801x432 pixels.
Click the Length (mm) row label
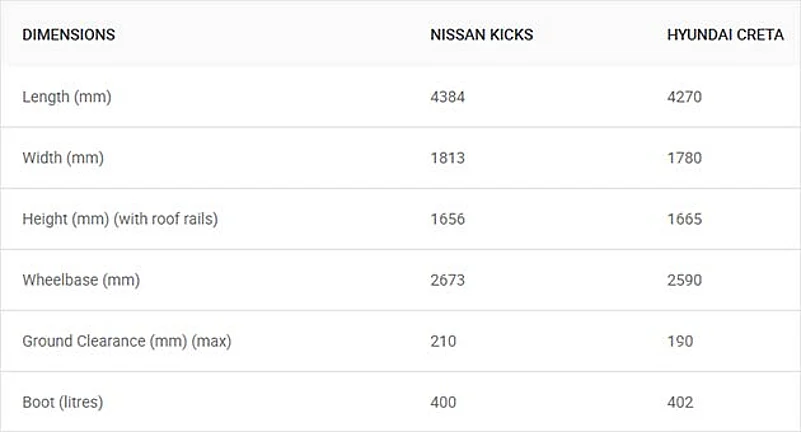(66, 97)
